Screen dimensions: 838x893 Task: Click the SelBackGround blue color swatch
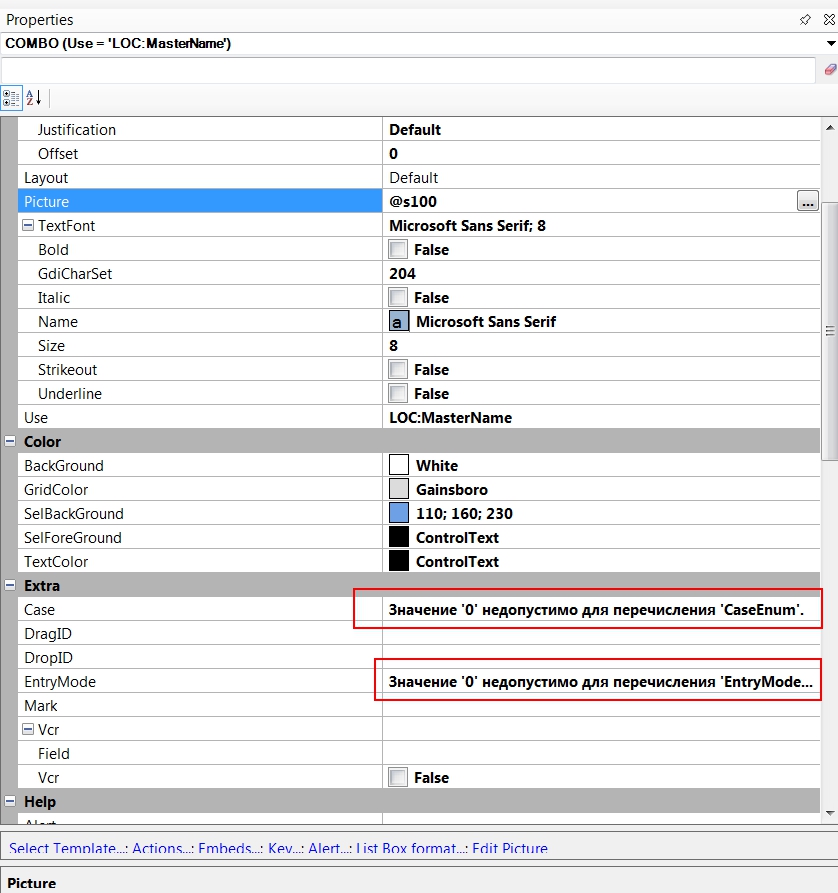[399, 514]
